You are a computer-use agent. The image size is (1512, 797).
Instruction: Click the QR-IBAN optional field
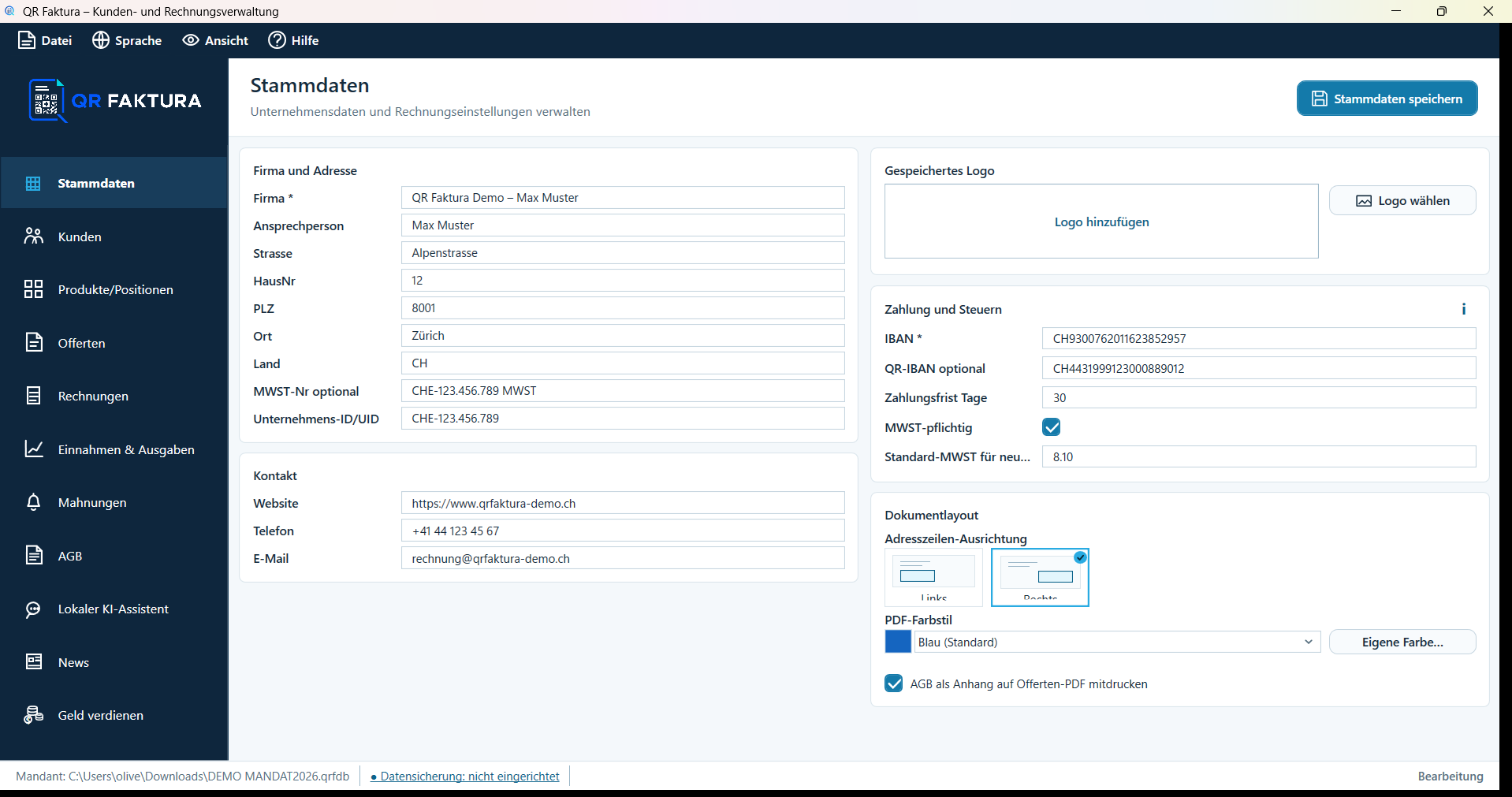1259,368
